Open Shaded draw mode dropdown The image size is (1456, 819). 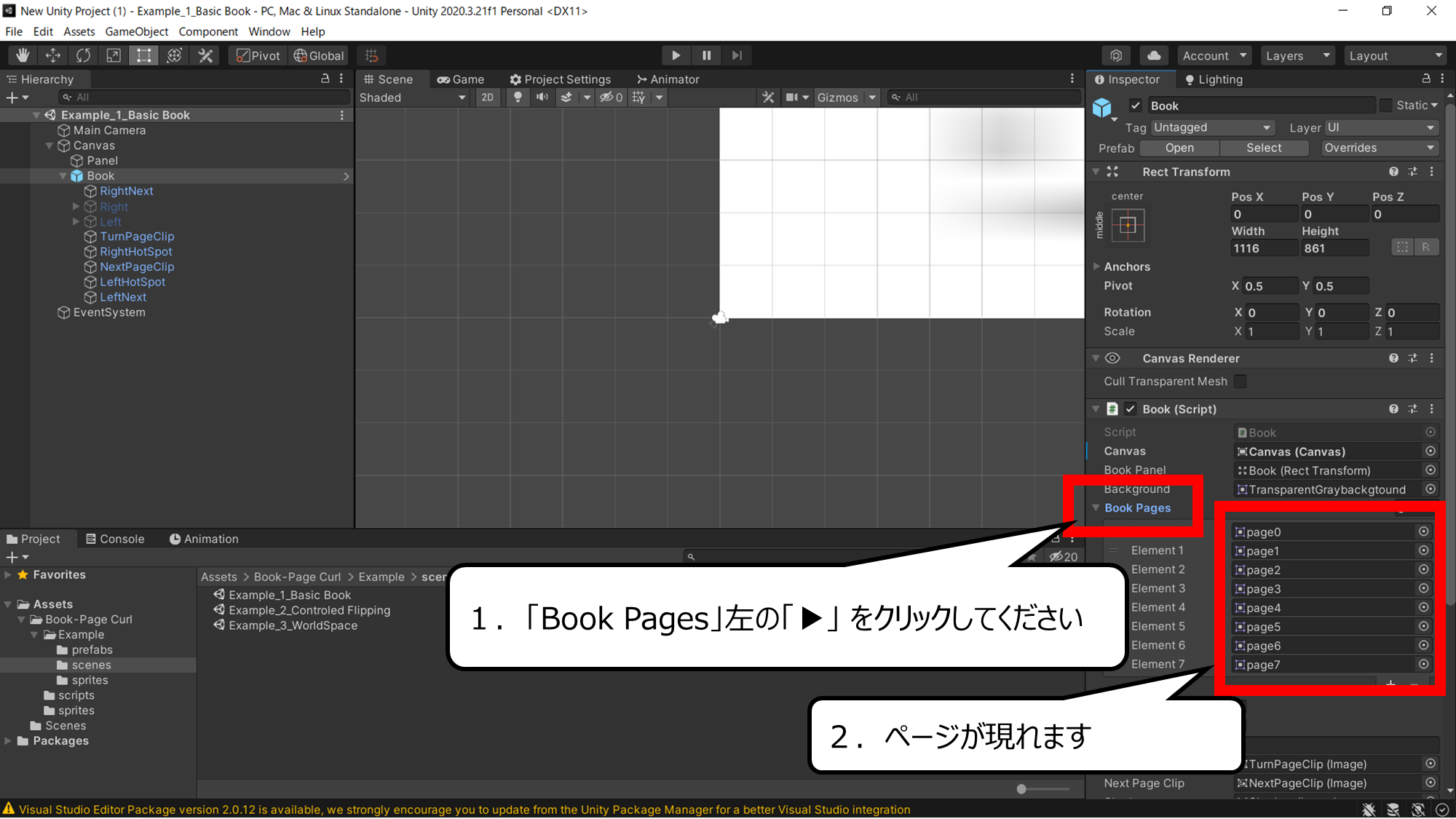412,98
